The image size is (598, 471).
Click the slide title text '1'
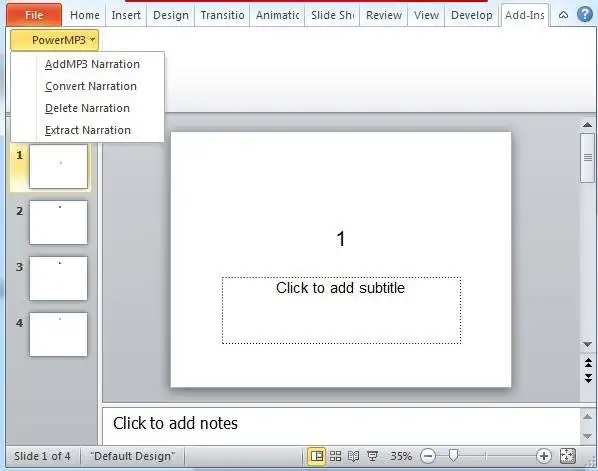pos(341,239)
